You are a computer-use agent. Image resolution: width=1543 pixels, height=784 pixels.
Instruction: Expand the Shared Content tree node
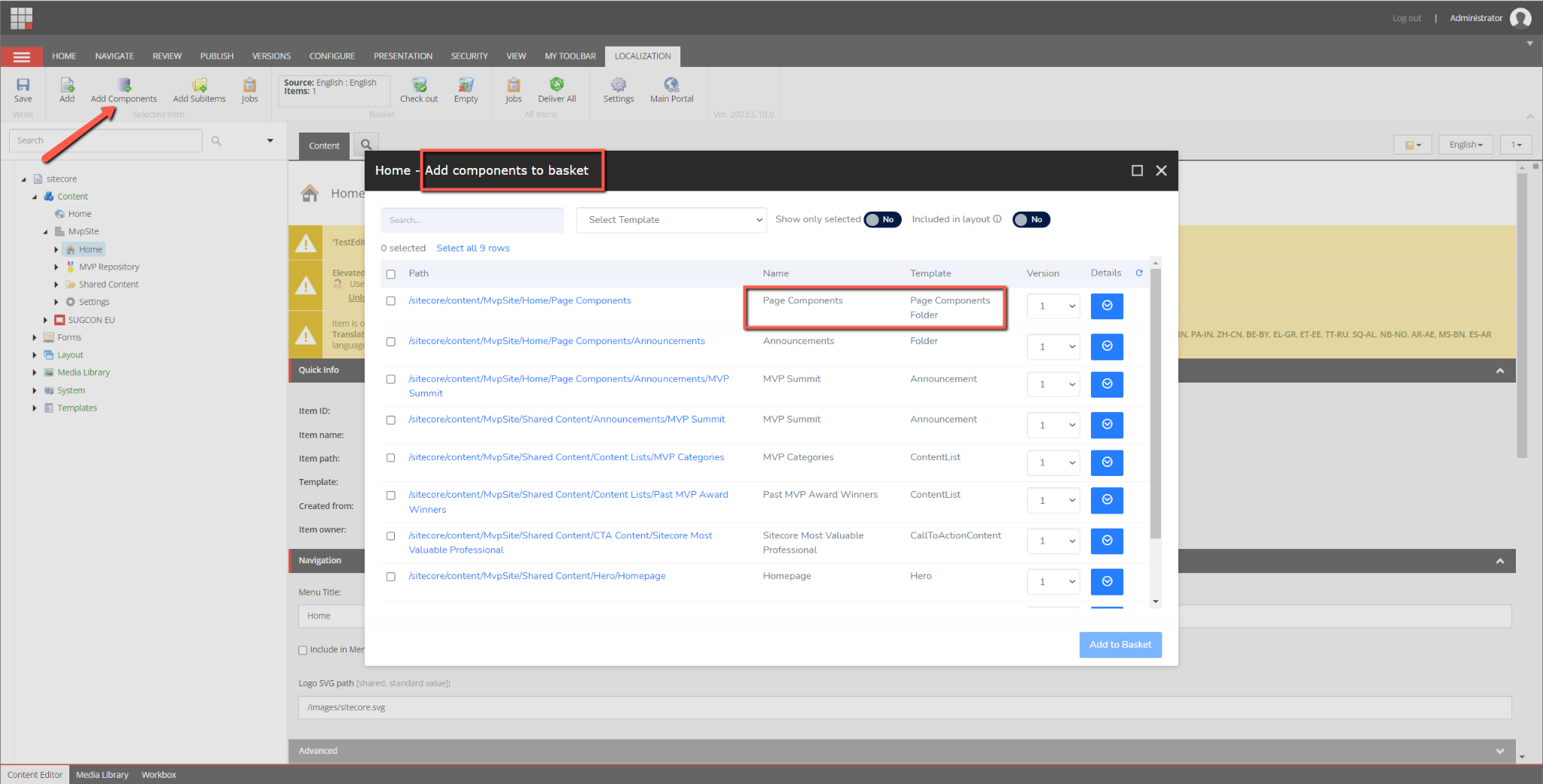[57, 285]
